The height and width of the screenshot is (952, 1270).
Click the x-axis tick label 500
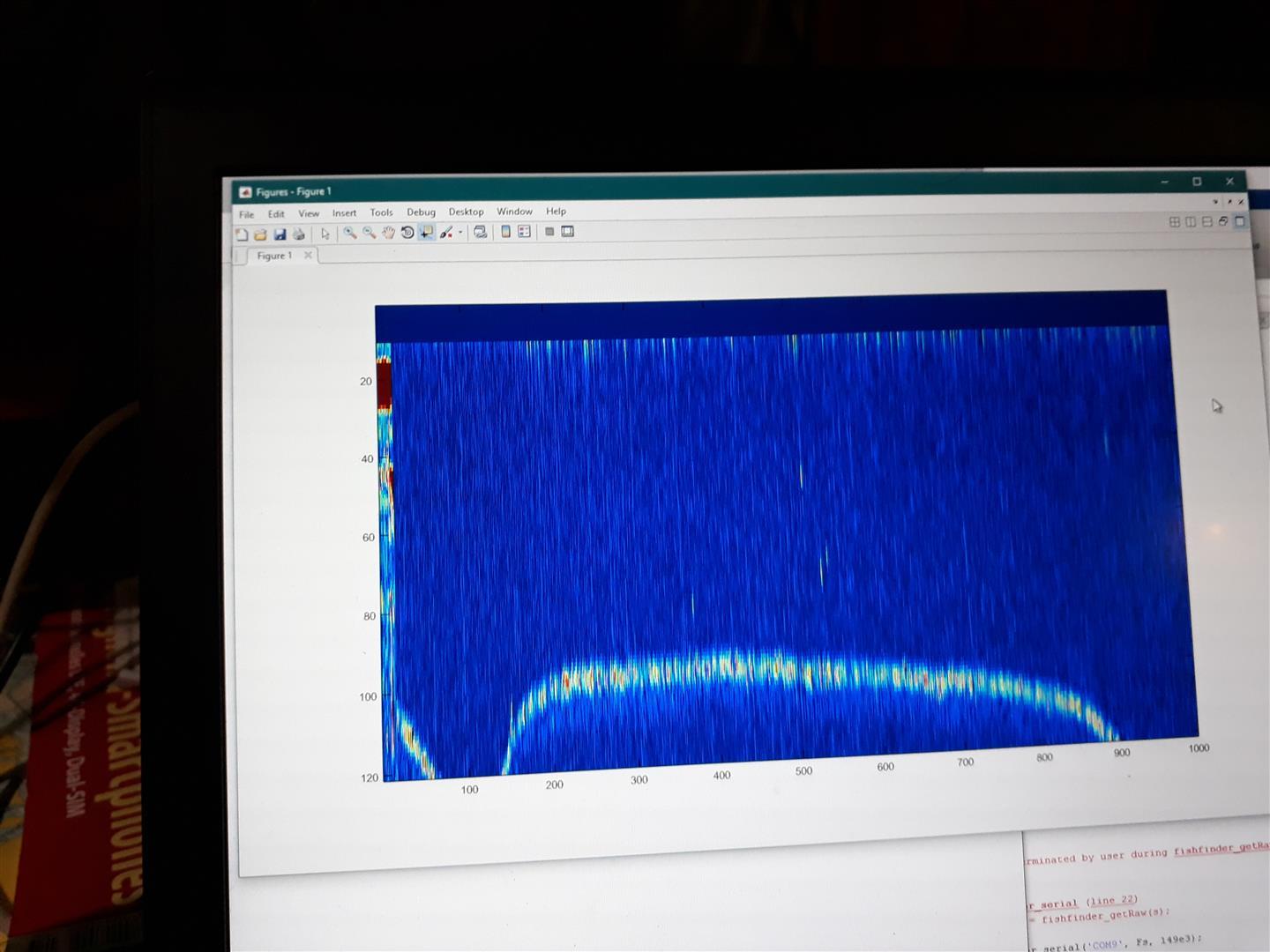point(803,770)
